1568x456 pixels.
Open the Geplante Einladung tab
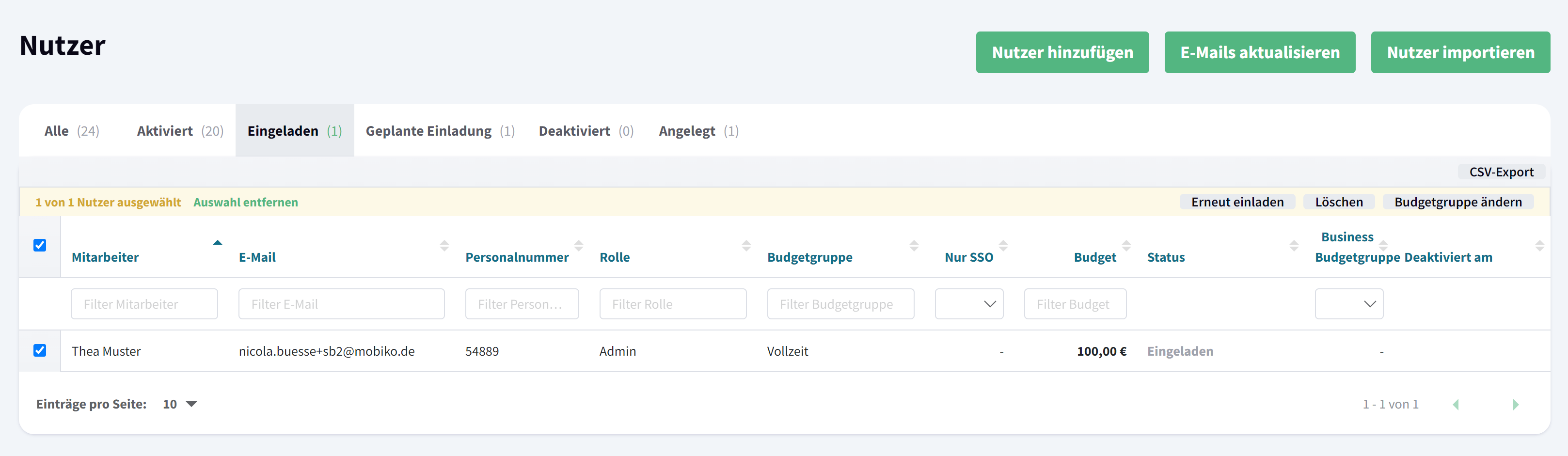click(x=440, y=131)
